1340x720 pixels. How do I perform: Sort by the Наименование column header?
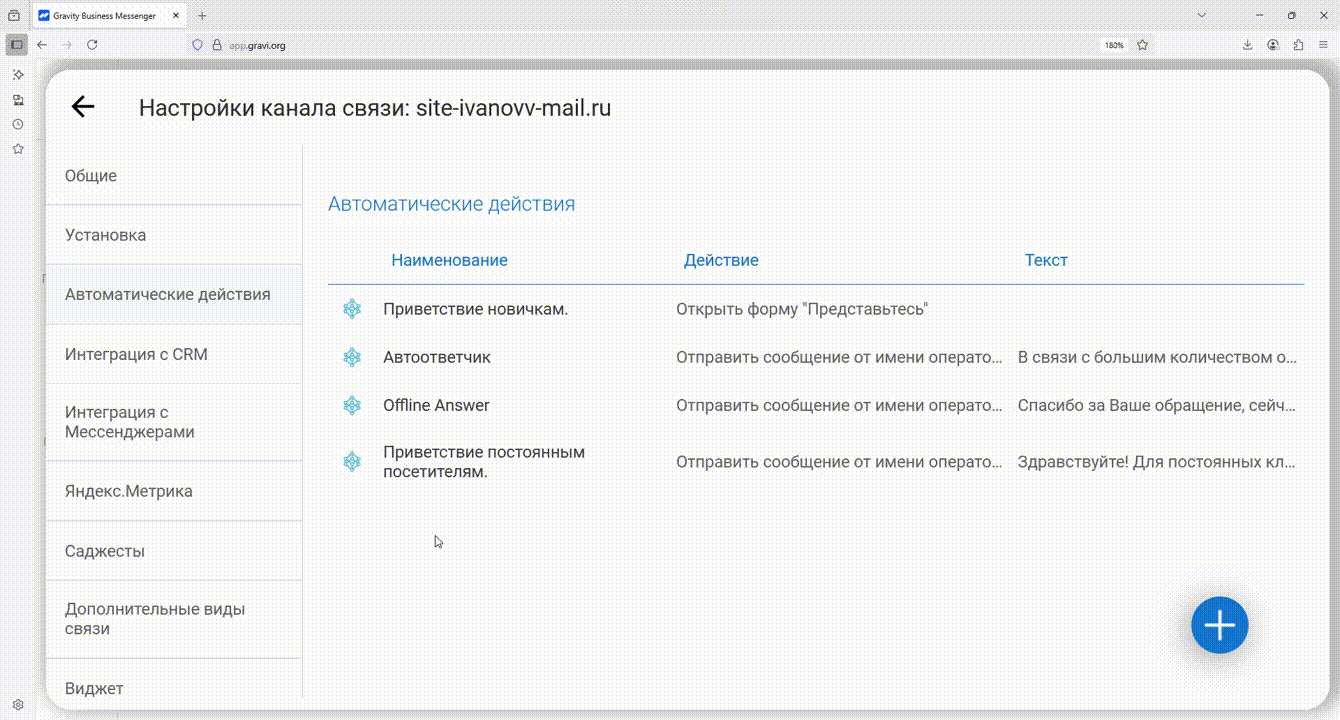click(x=449, y=260)
